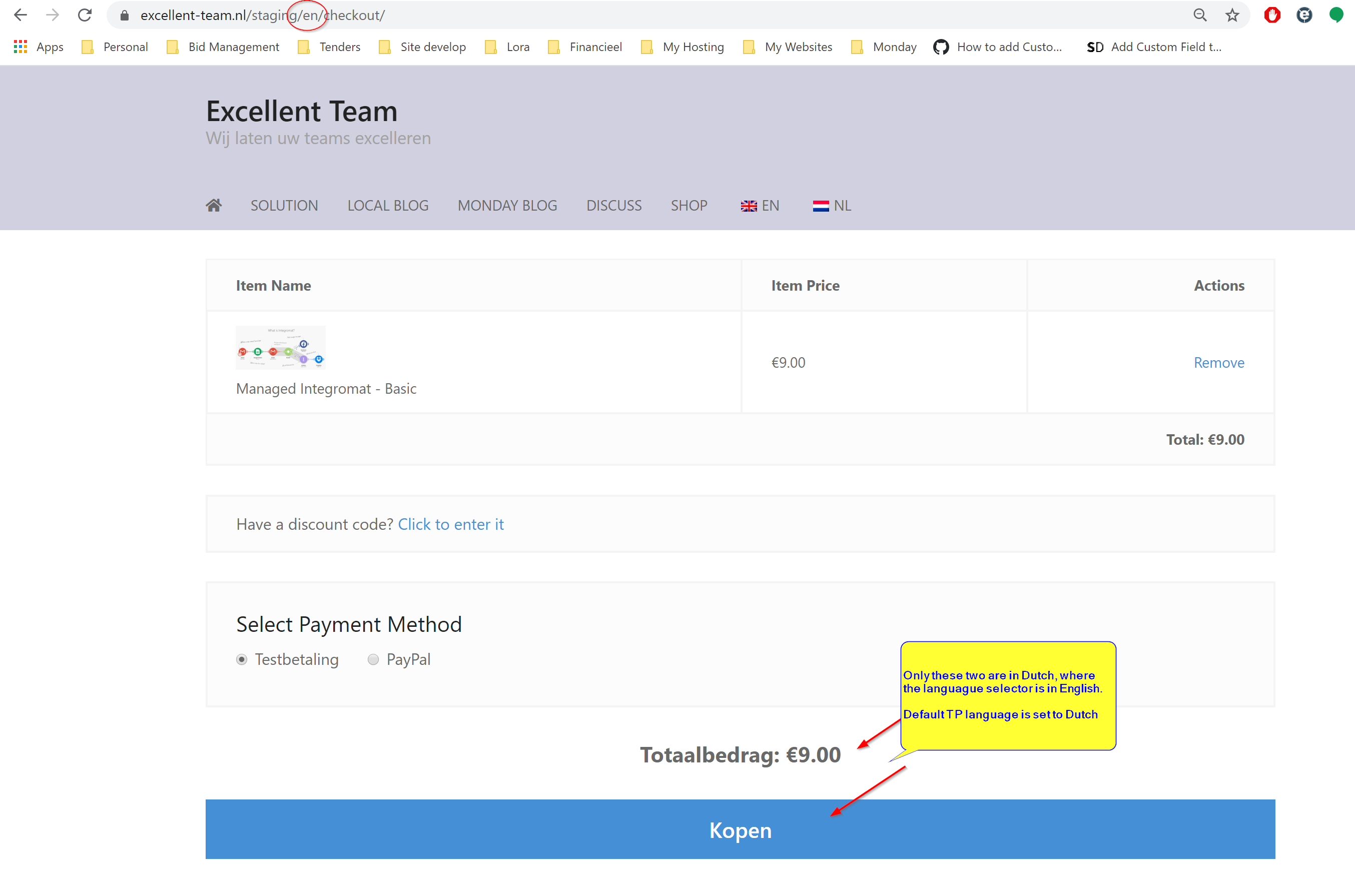The height and width of the screenshot is (896, 1355).
Task: Click the 'Total: €9.00' cart total
Action: point(1205,439)
